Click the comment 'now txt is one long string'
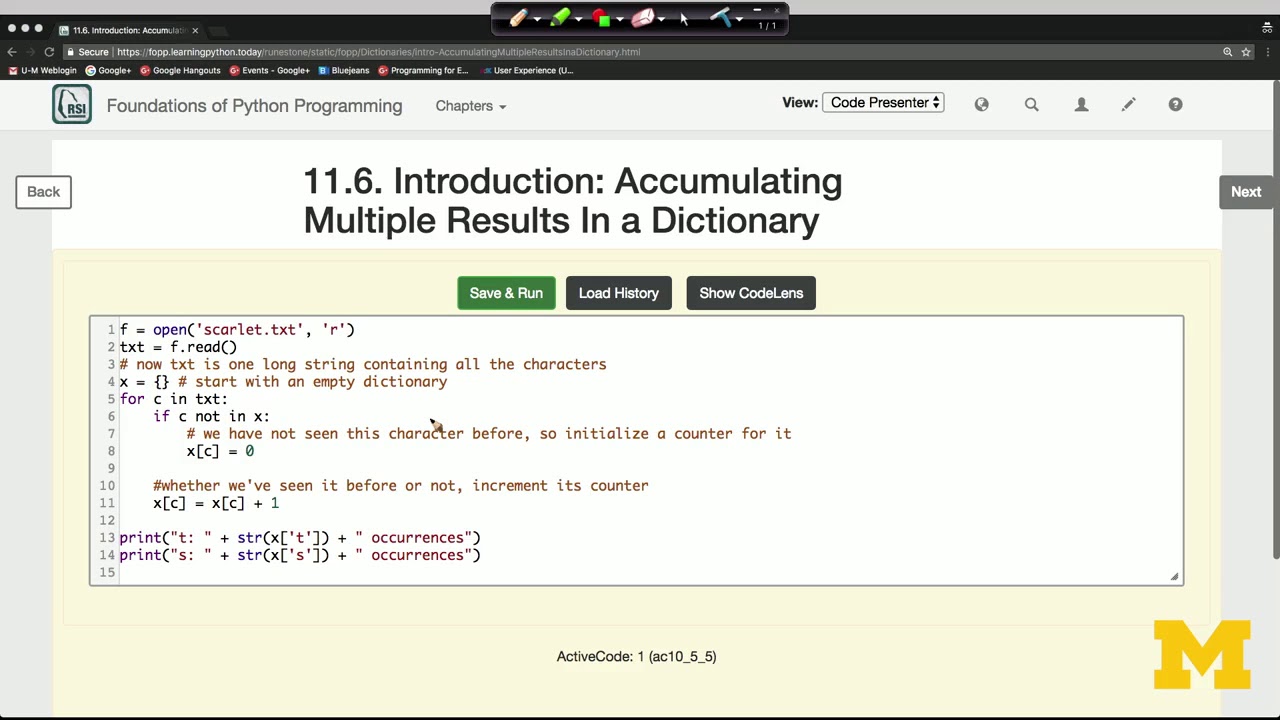Screen dimensions: 1280x720 (363, 364)
